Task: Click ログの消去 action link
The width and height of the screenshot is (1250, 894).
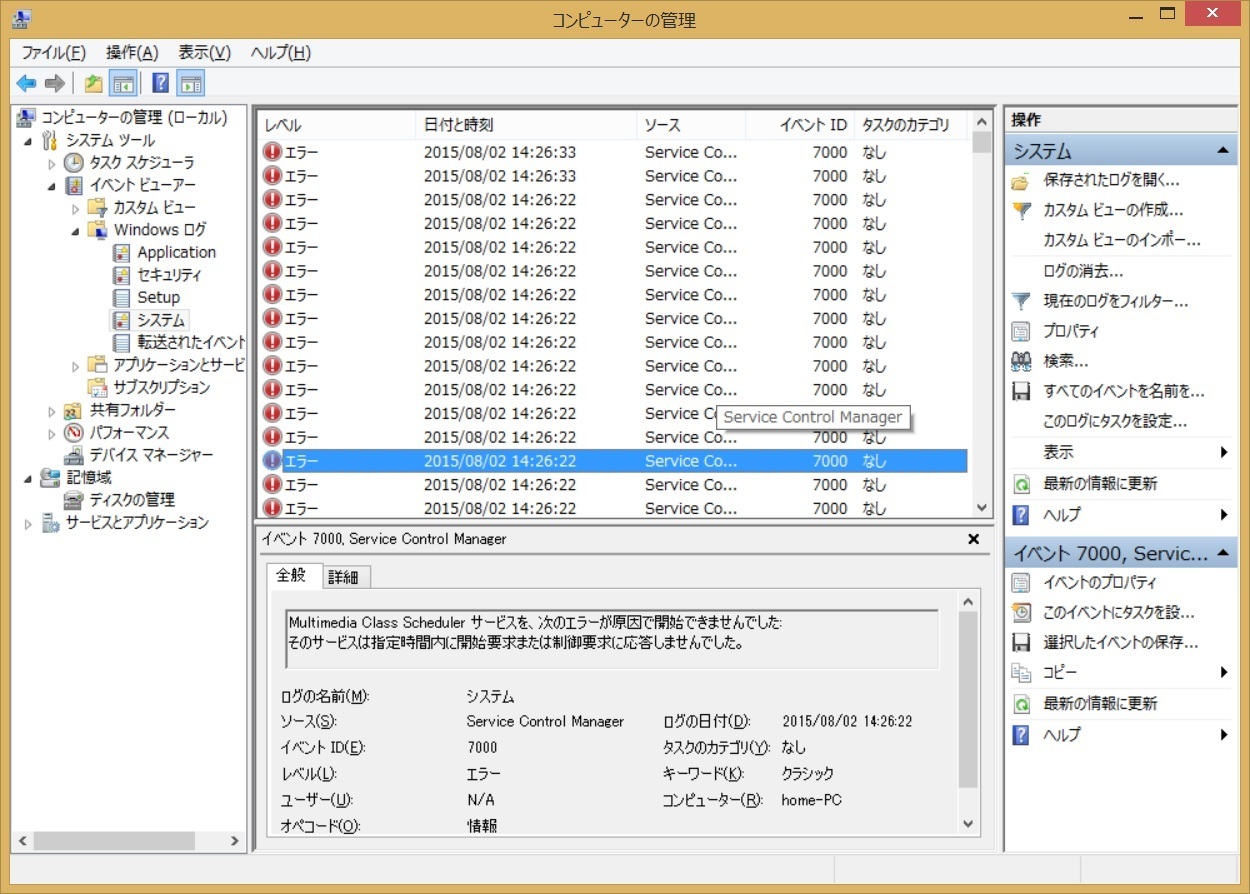Action: (x=1082, y=271)
